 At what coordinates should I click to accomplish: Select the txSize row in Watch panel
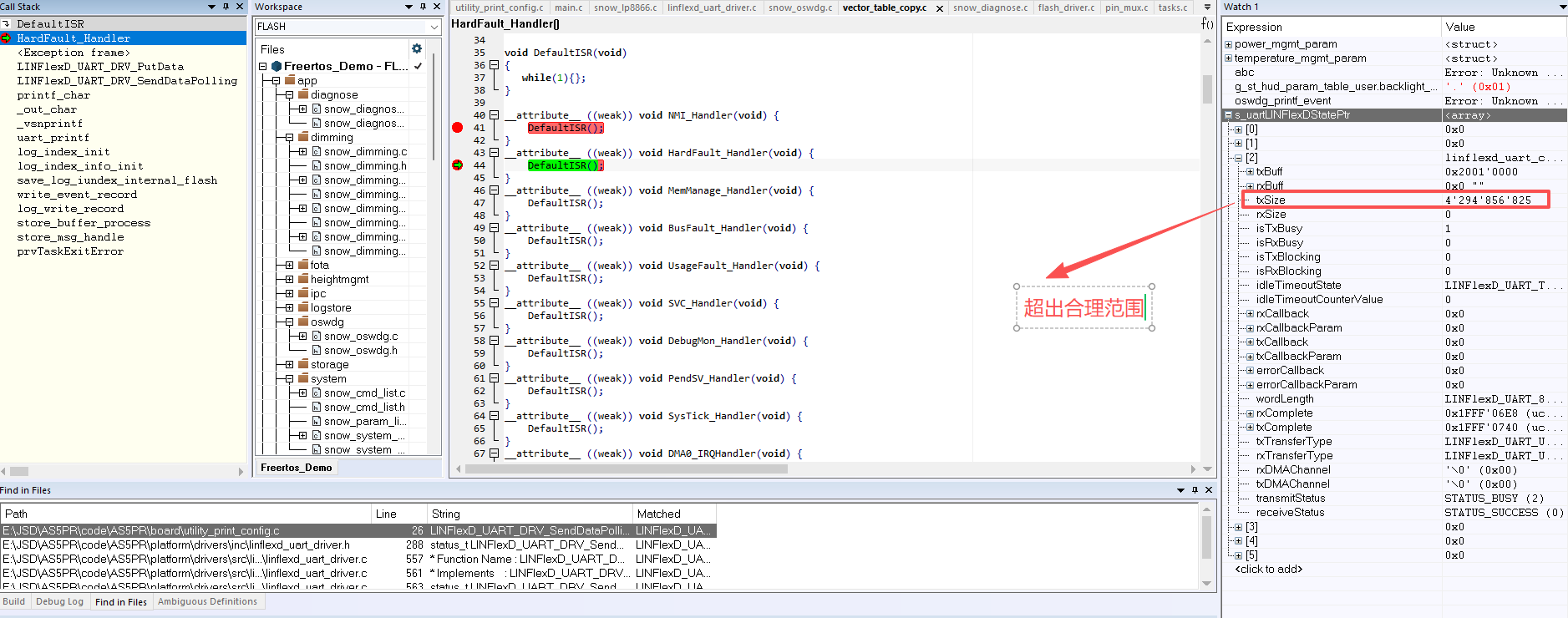[x=1271, y=200]
